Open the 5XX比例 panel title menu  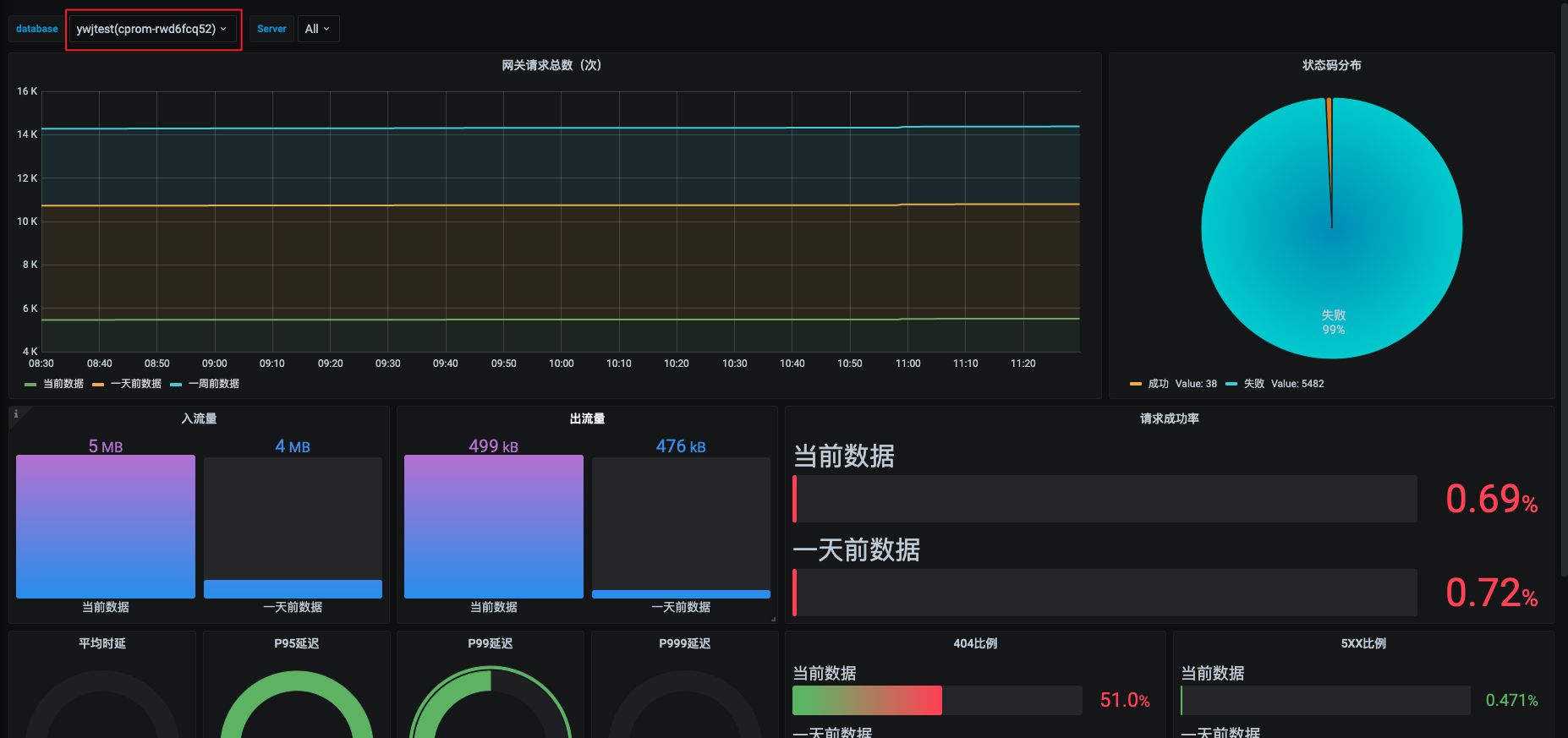pyautogui.click(x=1363, y=643)
